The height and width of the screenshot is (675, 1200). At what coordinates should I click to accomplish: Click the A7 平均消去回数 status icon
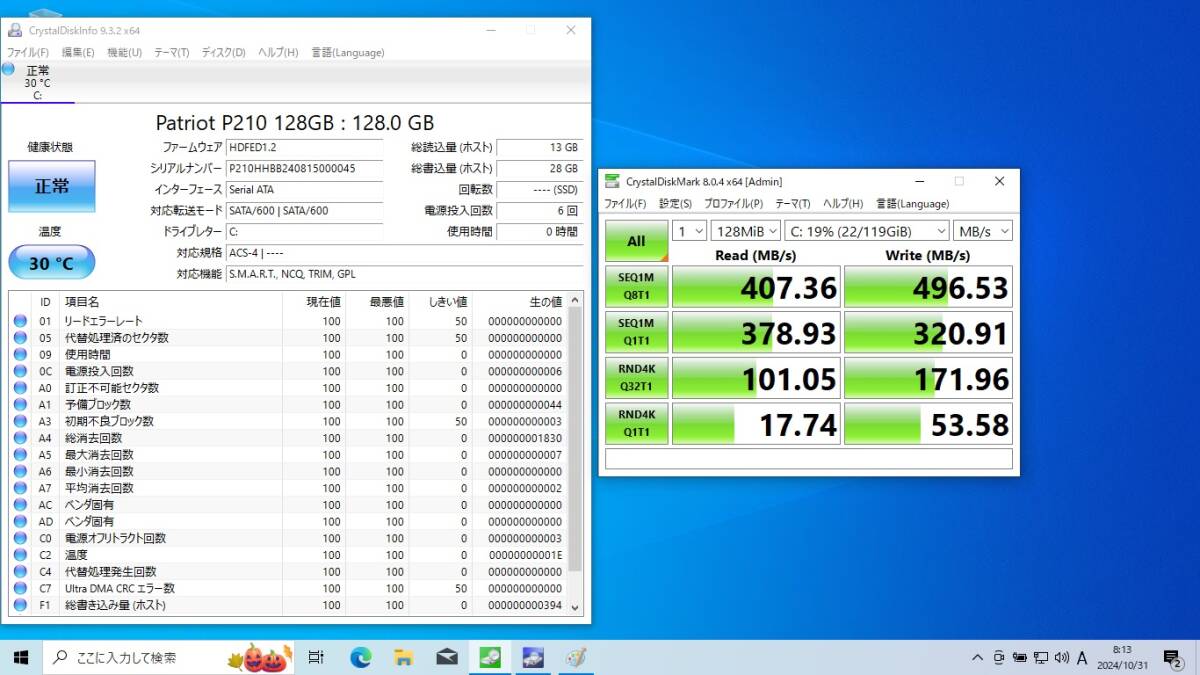click(20, 488)
